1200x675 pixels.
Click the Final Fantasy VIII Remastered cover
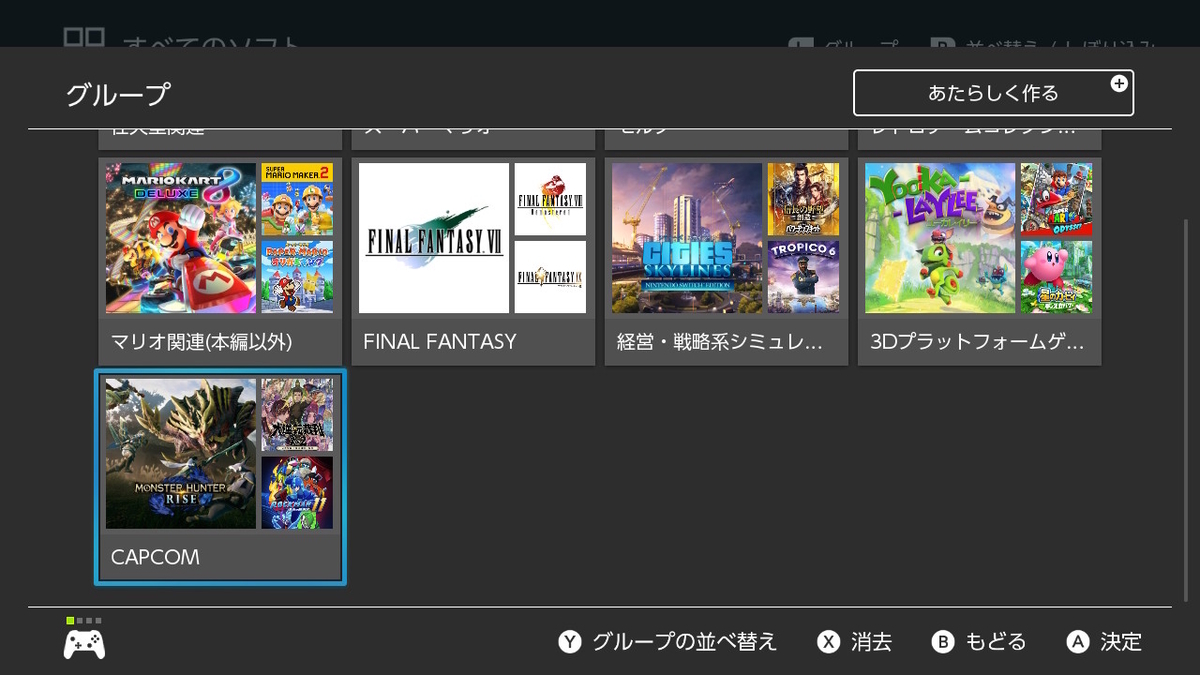point(550,199)
